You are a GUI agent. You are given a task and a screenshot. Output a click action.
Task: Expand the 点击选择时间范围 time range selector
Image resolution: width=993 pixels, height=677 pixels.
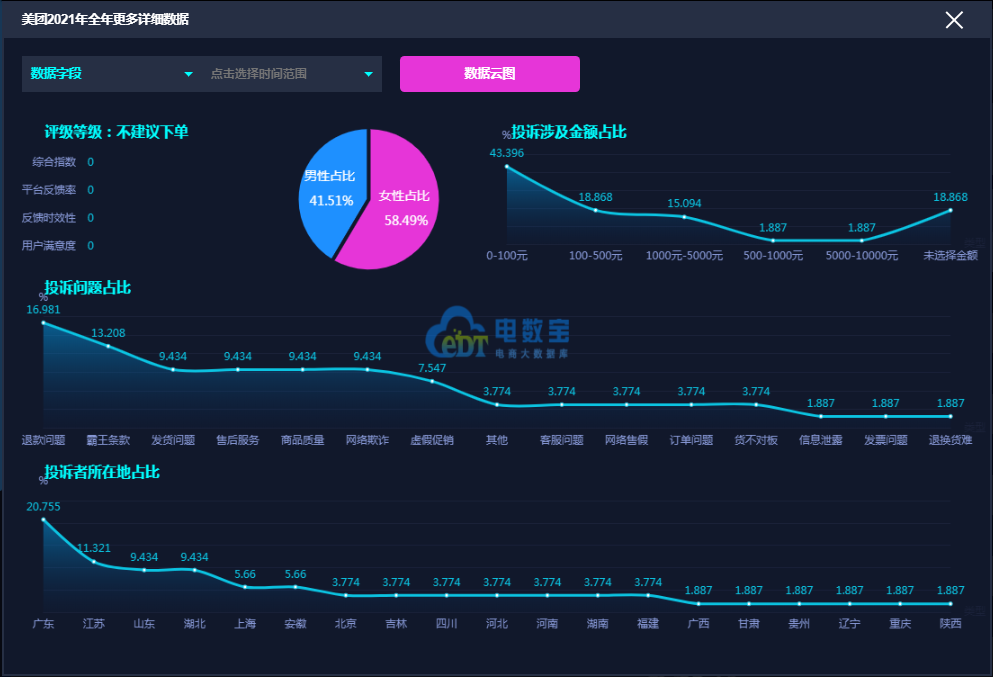pyautogui.click(x=292, y=74)
